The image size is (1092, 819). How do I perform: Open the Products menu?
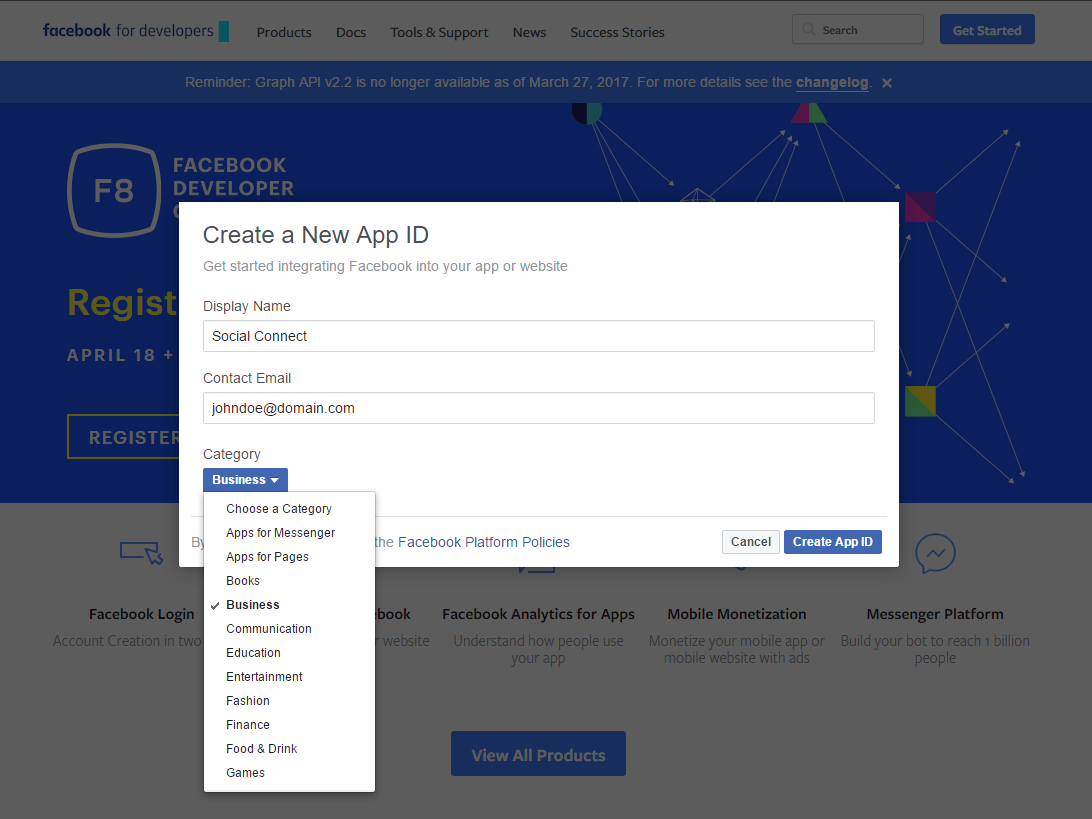coord(284,32)
